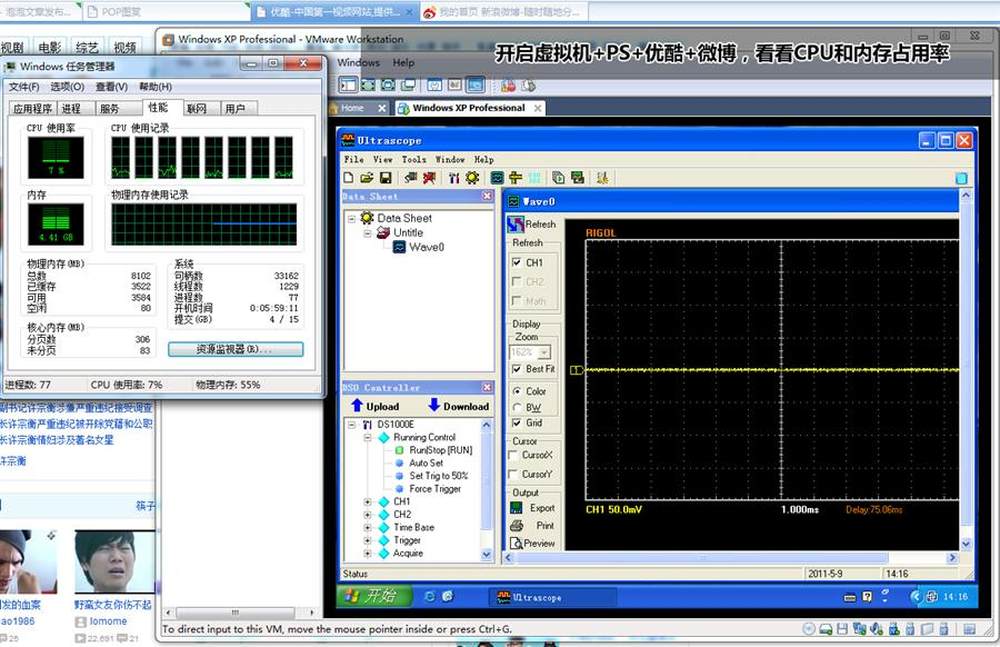This screenshot has height=647, width=1000.
Task: Select the Color radio button
Action: (x=517, y=391)
